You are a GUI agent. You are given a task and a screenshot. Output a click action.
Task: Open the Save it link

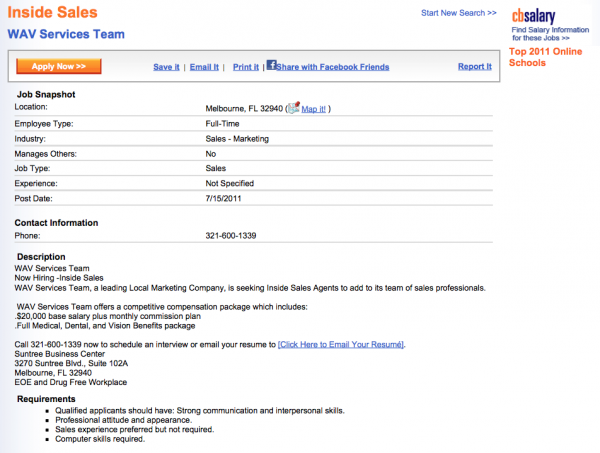point(166,67)
